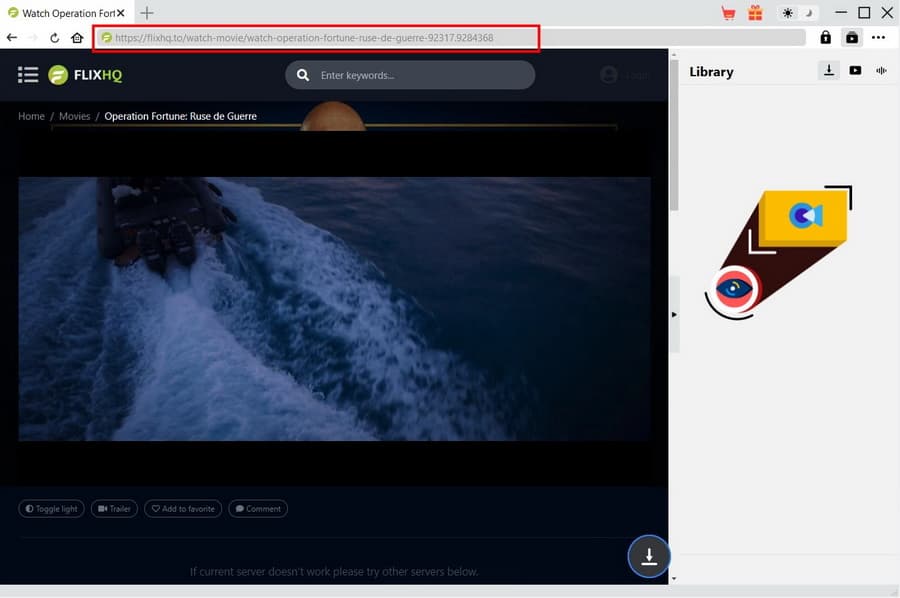Click inside the Enter keywords search field
Screen dimensions: 900x598
410,75
